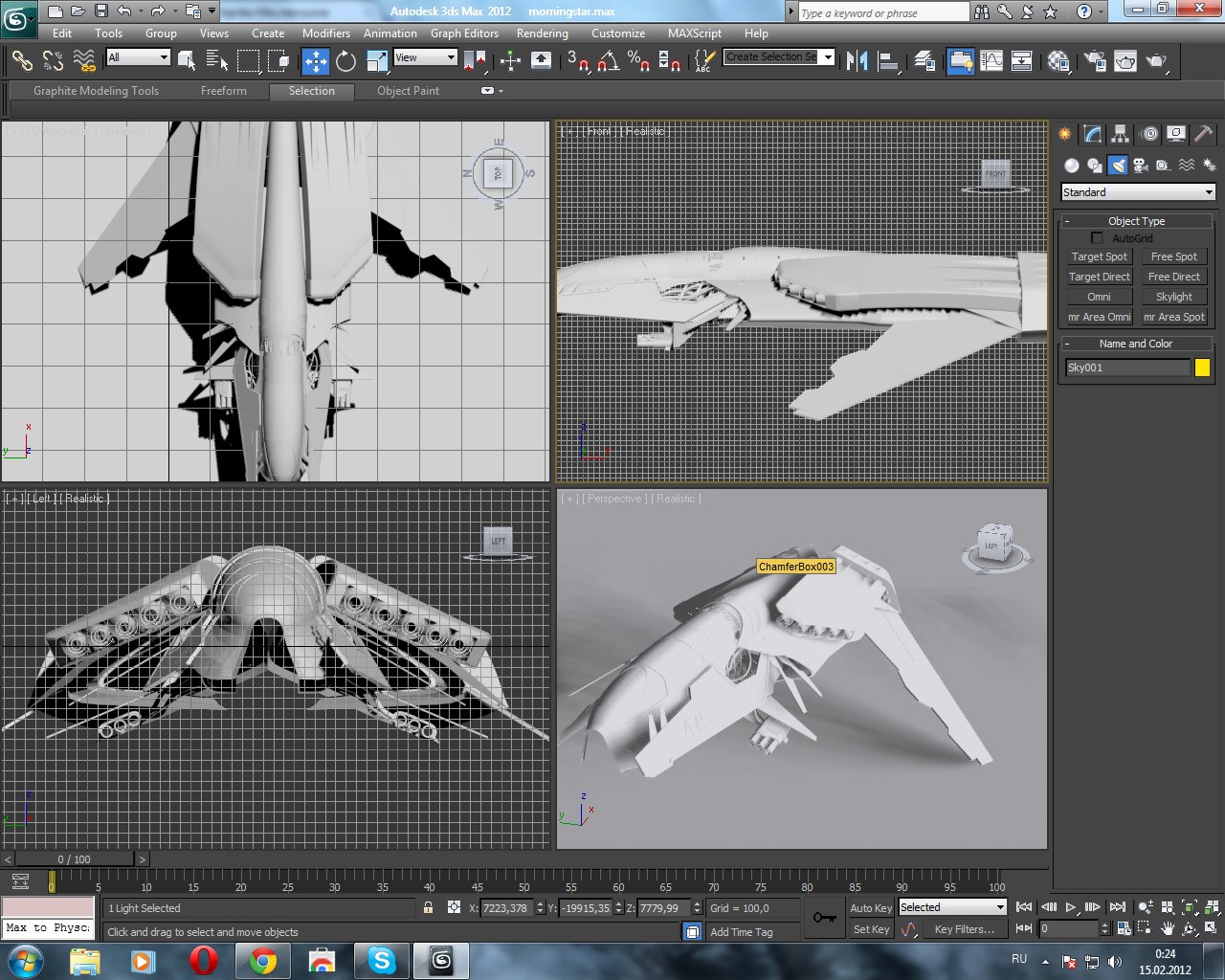This screenshot has width=1225, height=980.
Task: Toggle Auto Key animation mode
Action: (x=870, y=908)
